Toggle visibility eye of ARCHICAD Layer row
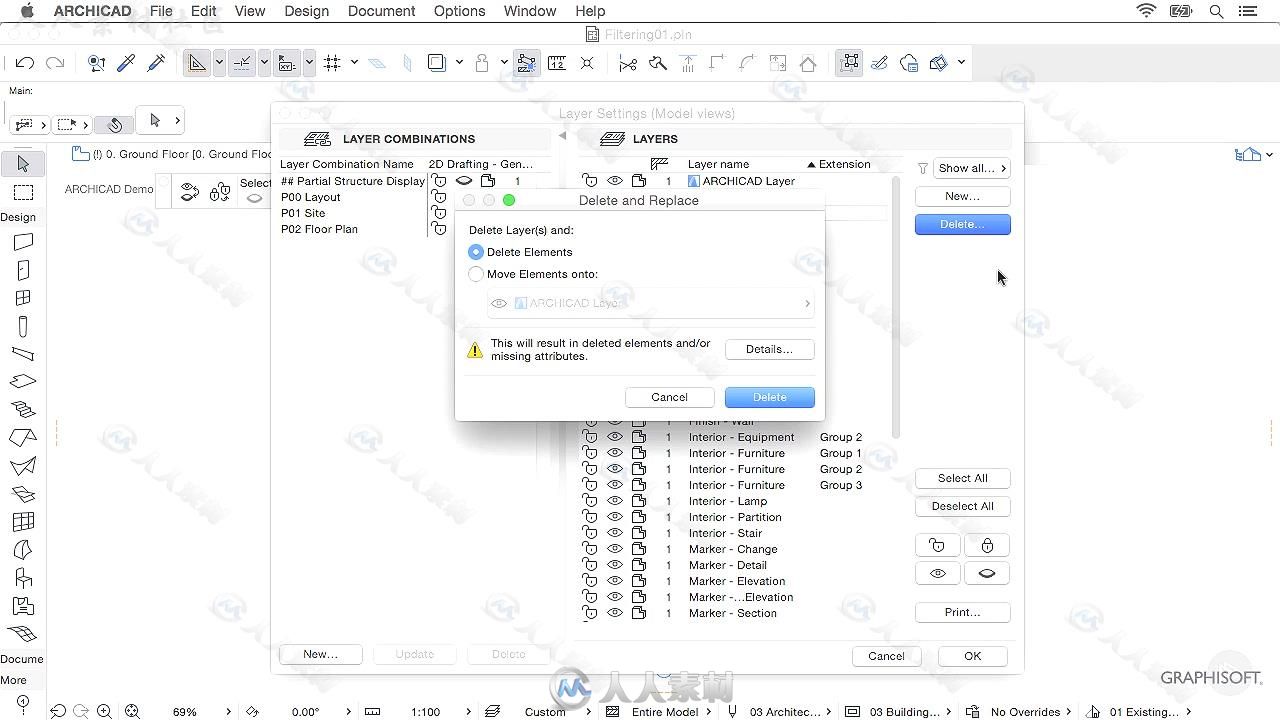The image size is (1280, 720). pos(615,181)
